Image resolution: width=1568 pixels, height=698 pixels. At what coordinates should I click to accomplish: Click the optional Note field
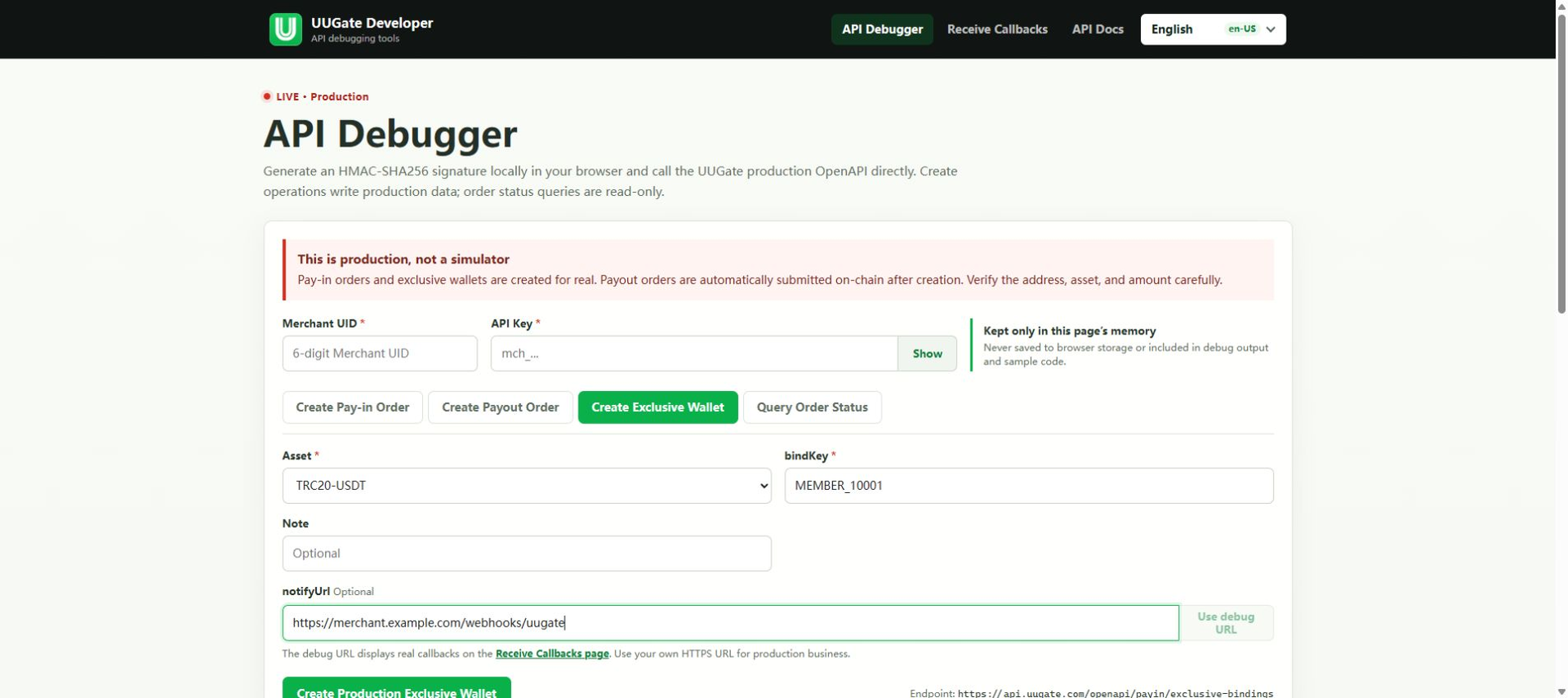coord(527,554)
